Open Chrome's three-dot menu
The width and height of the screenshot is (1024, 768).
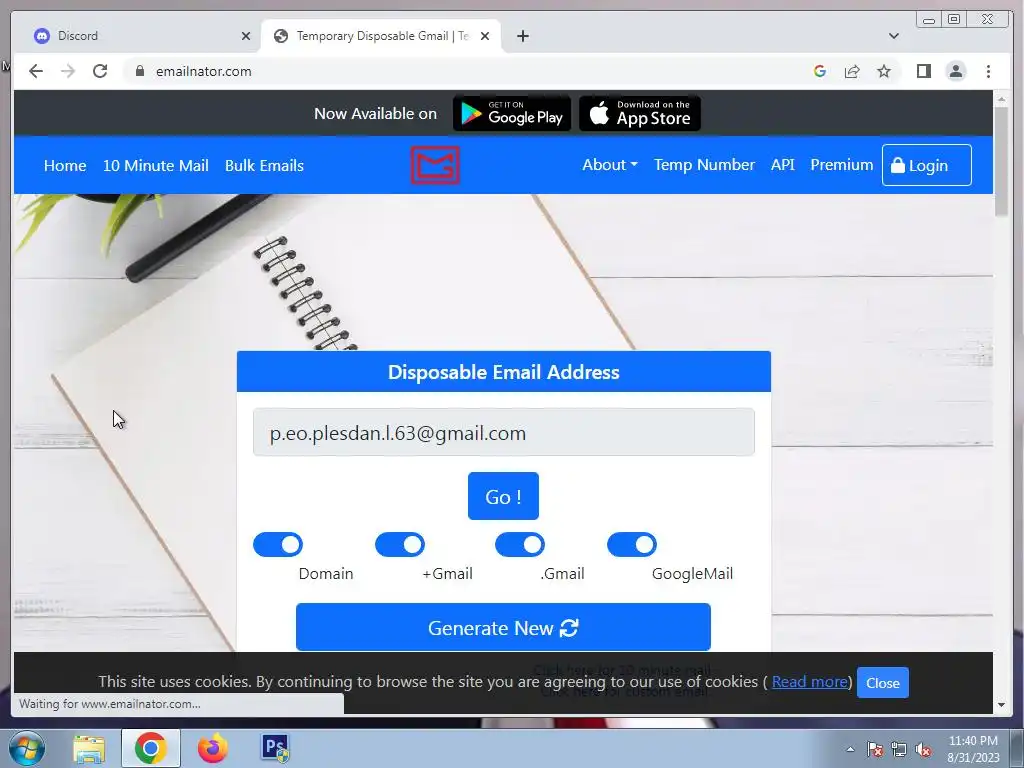click(x=988, y=71)
